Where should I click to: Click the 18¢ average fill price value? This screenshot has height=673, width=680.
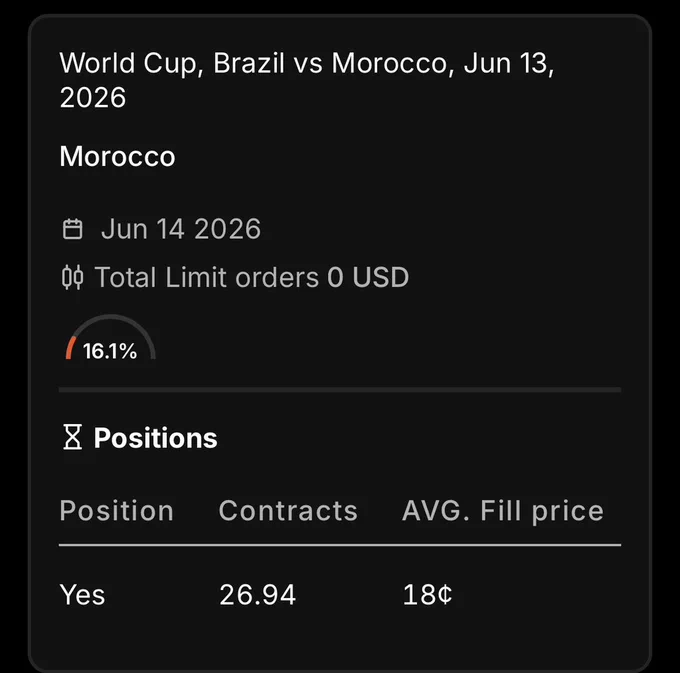tap(428, 594)
